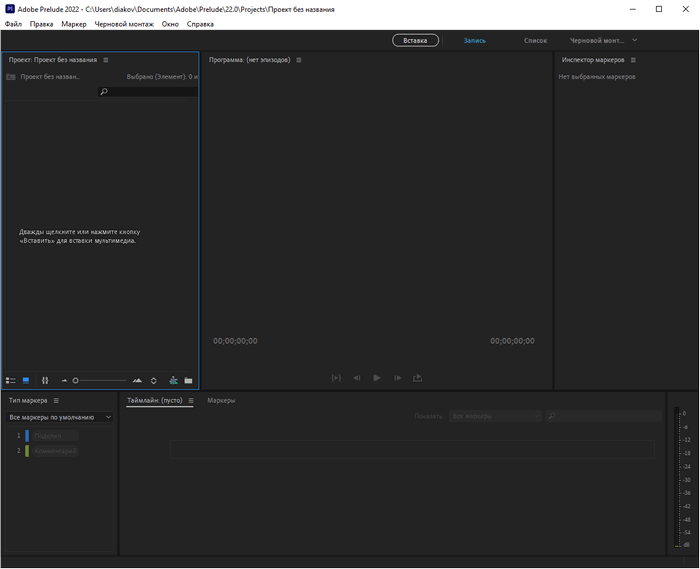Switch Project panel to list view
The image size is (700, 569).
click(x=11, y=380)
